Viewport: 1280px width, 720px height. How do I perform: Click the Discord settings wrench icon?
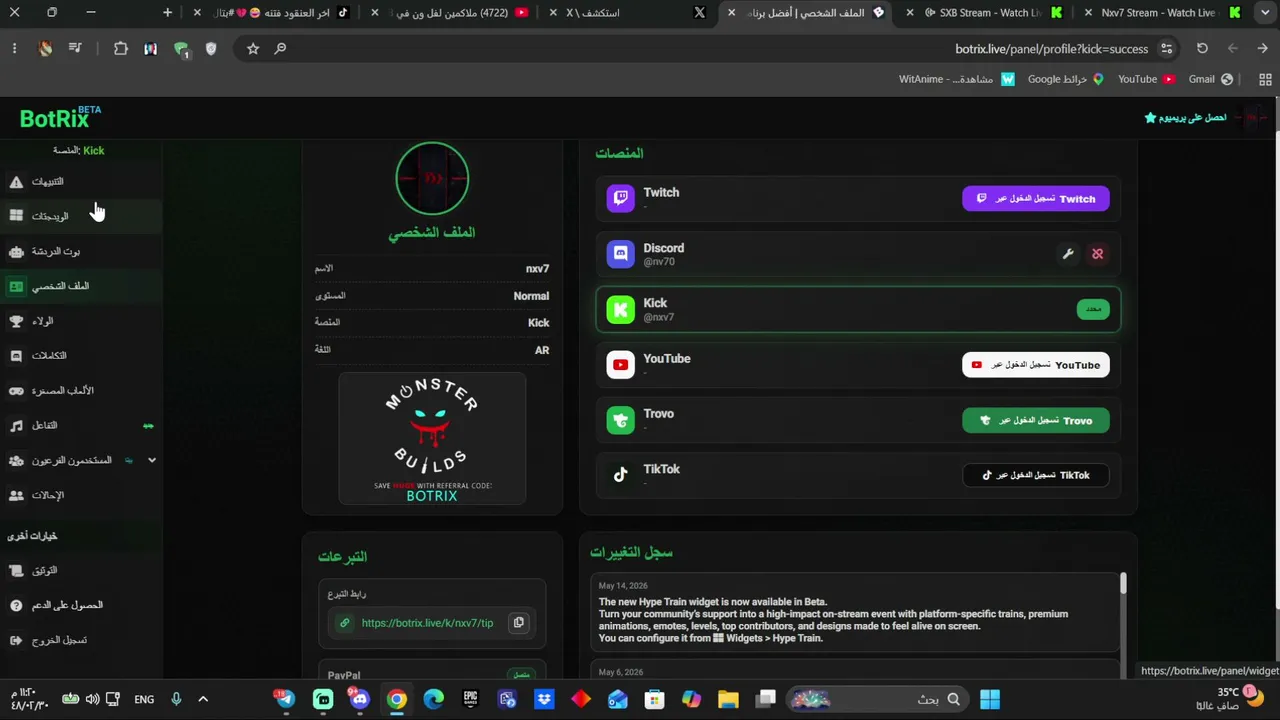[1068, 254]
